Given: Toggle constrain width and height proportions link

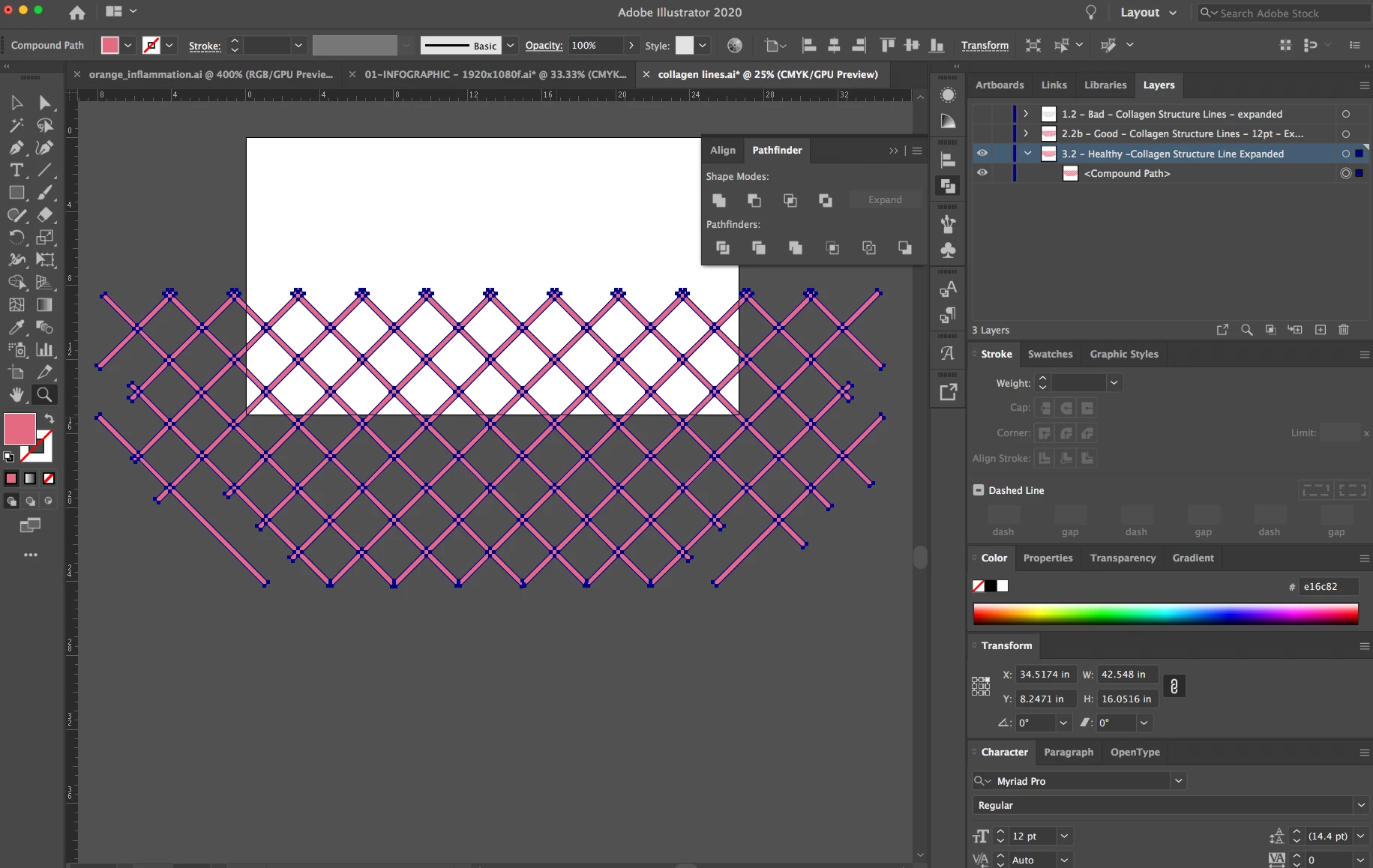Looking at the screenshot, I should click(x=1174, y=686).
